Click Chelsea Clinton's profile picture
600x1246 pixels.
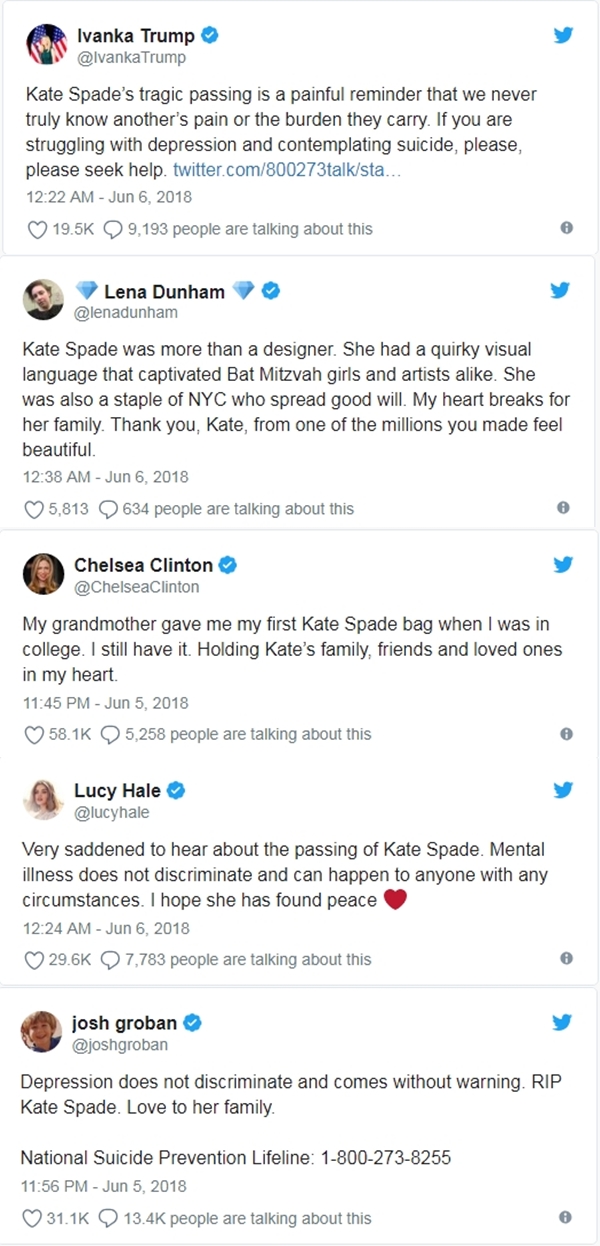(x=44, y=574)
